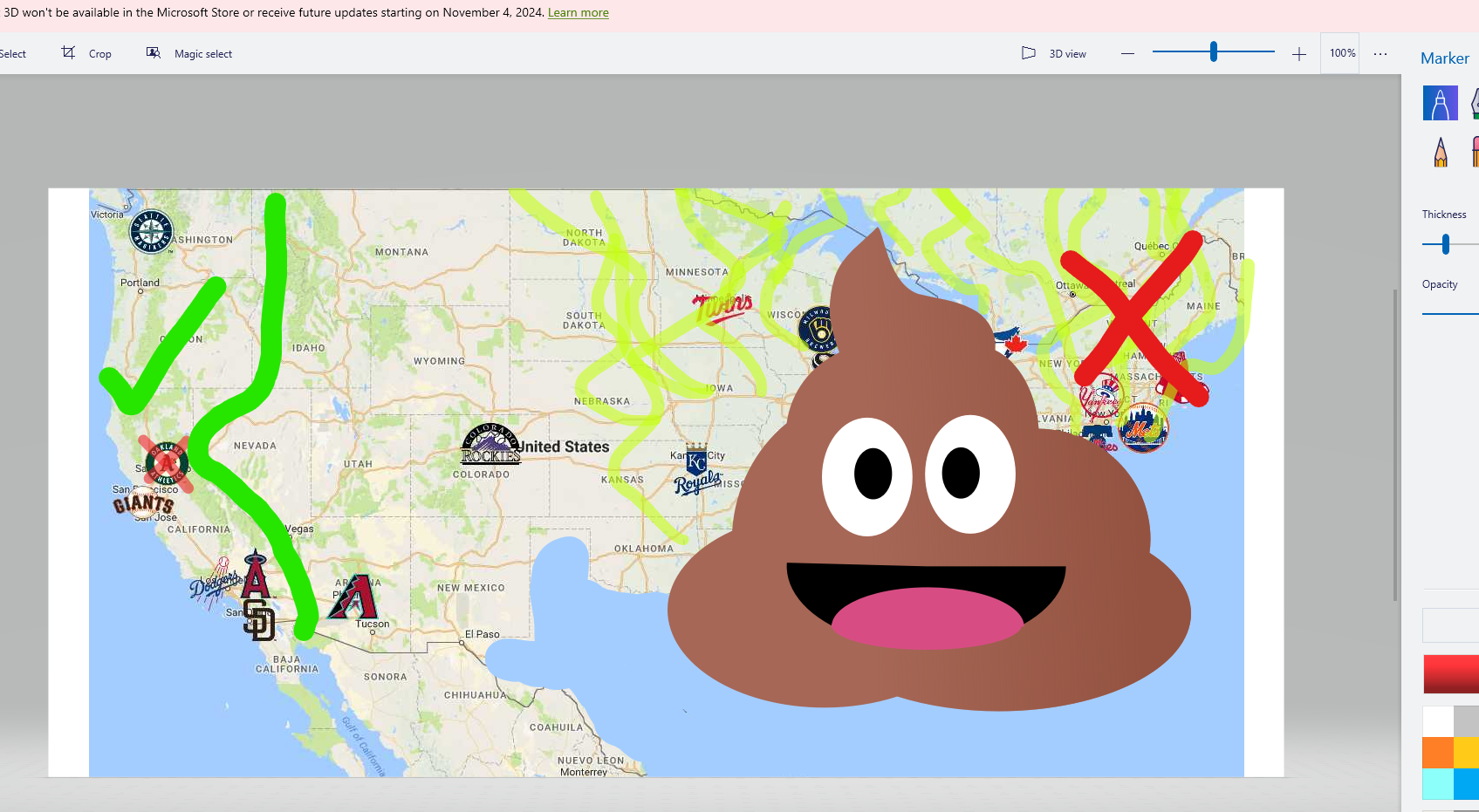
Task: Select the Pencil brush tool
Action: pos(1440,152)
